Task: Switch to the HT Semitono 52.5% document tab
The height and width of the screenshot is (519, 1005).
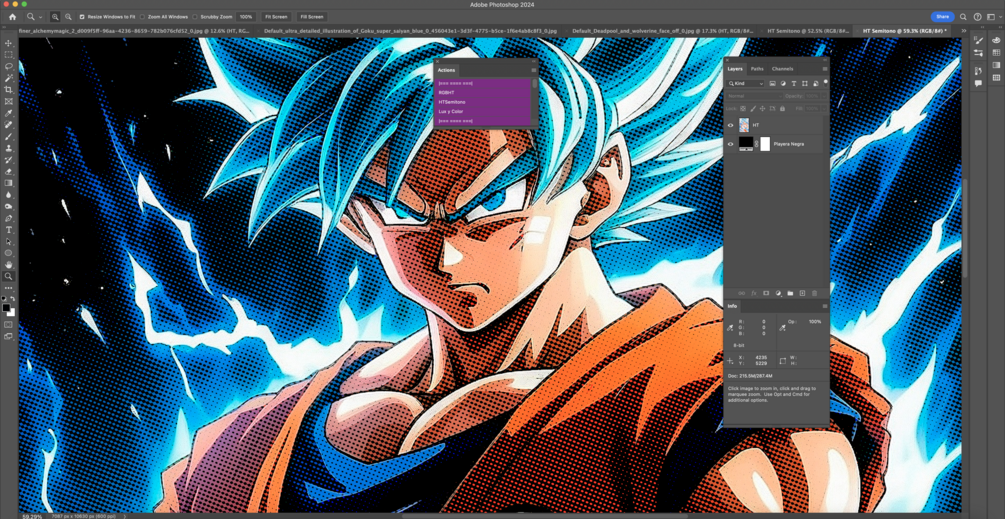Action: (808, 30)
